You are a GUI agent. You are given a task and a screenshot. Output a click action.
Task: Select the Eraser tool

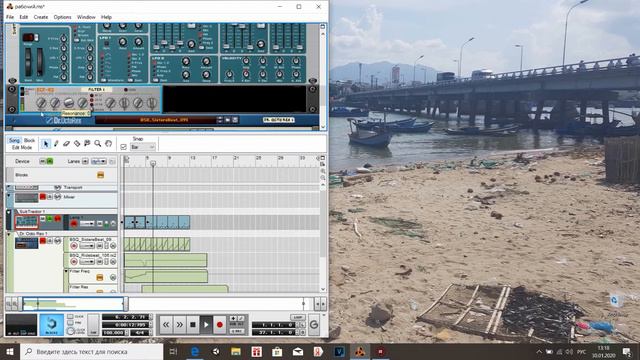(x=67, y=143)
